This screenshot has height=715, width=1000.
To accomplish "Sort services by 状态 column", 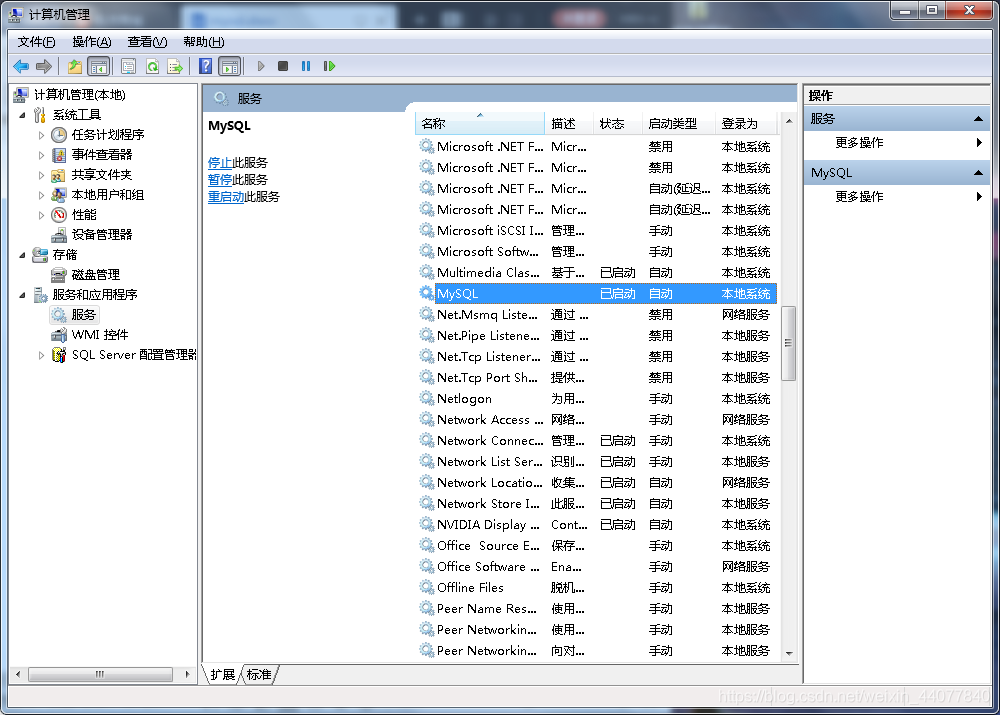I will tap(617, 124).
